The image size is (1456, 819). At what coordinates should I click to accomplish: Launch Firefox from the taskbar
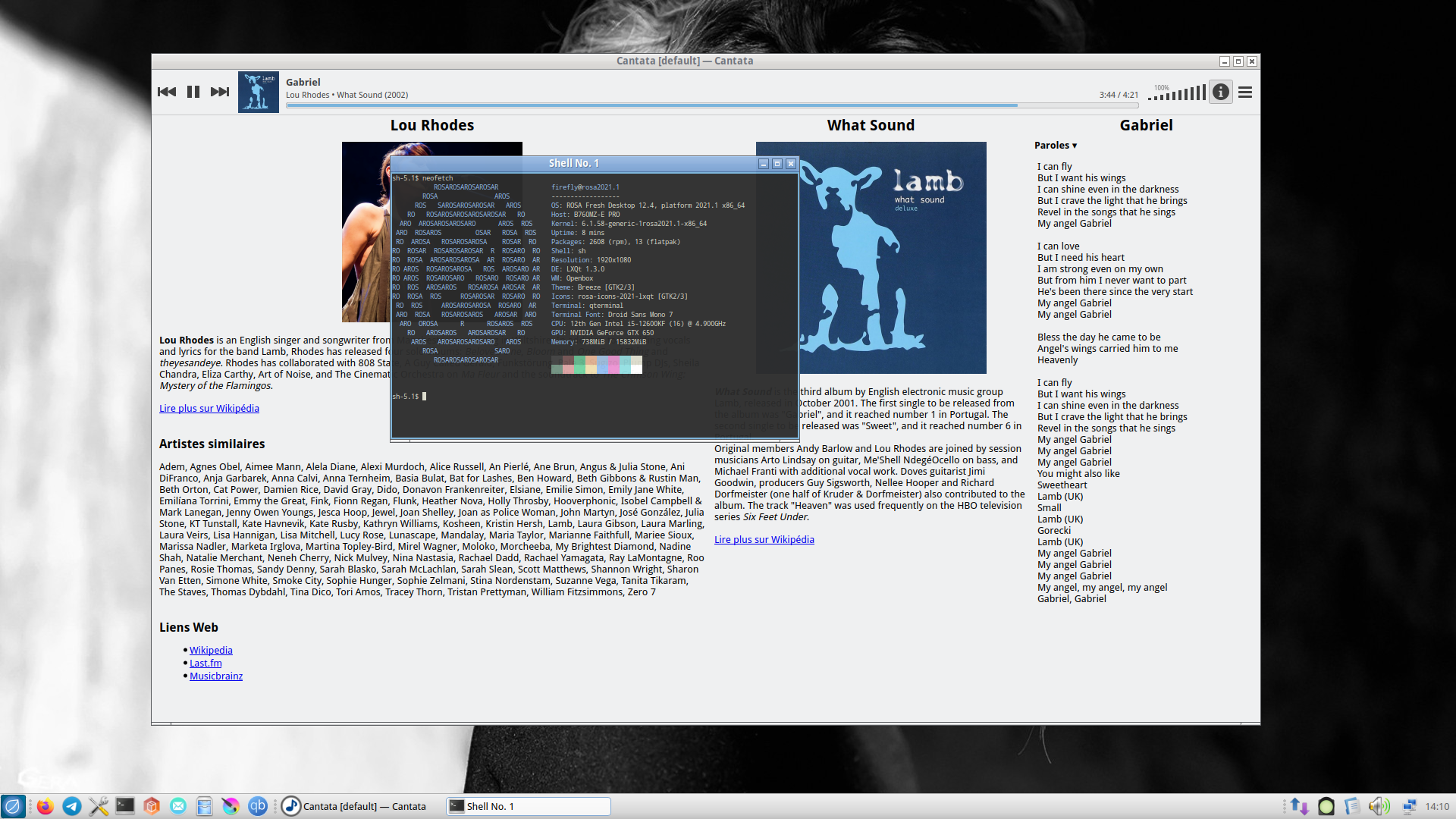45,806
